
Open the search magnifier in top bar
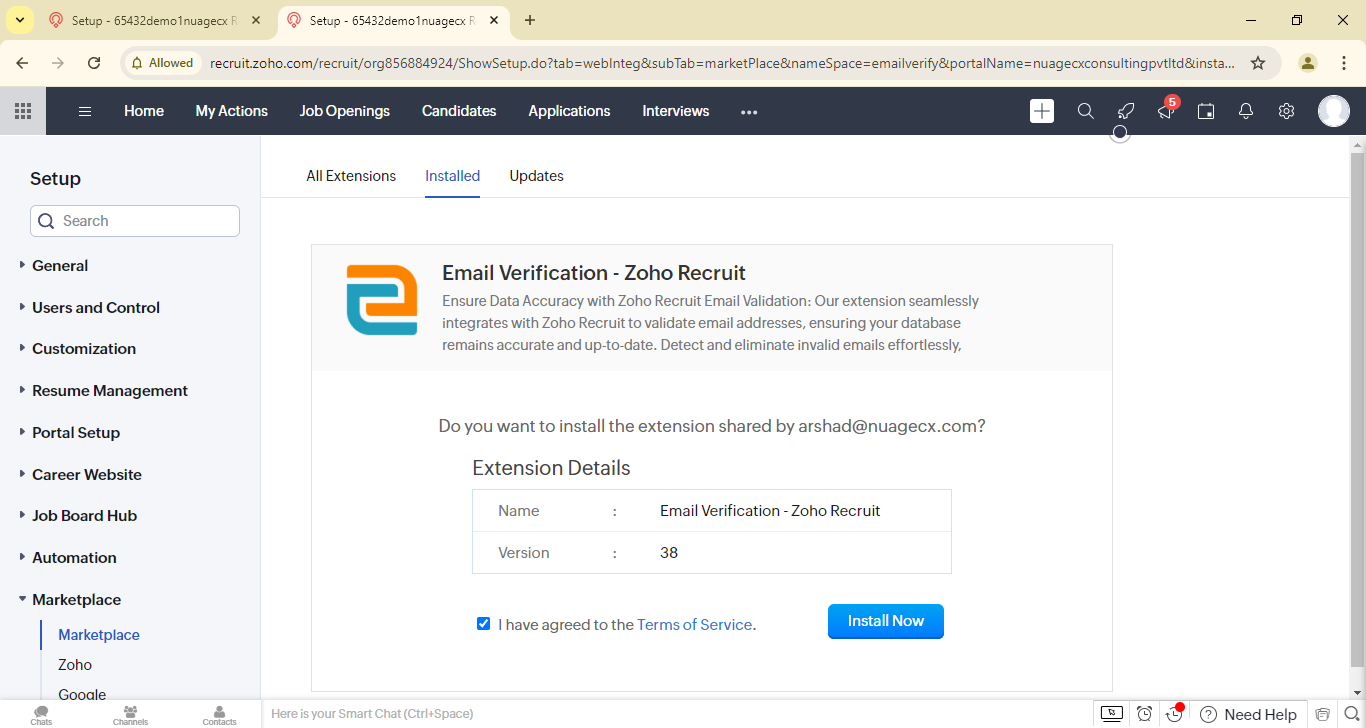point(1085,111)
